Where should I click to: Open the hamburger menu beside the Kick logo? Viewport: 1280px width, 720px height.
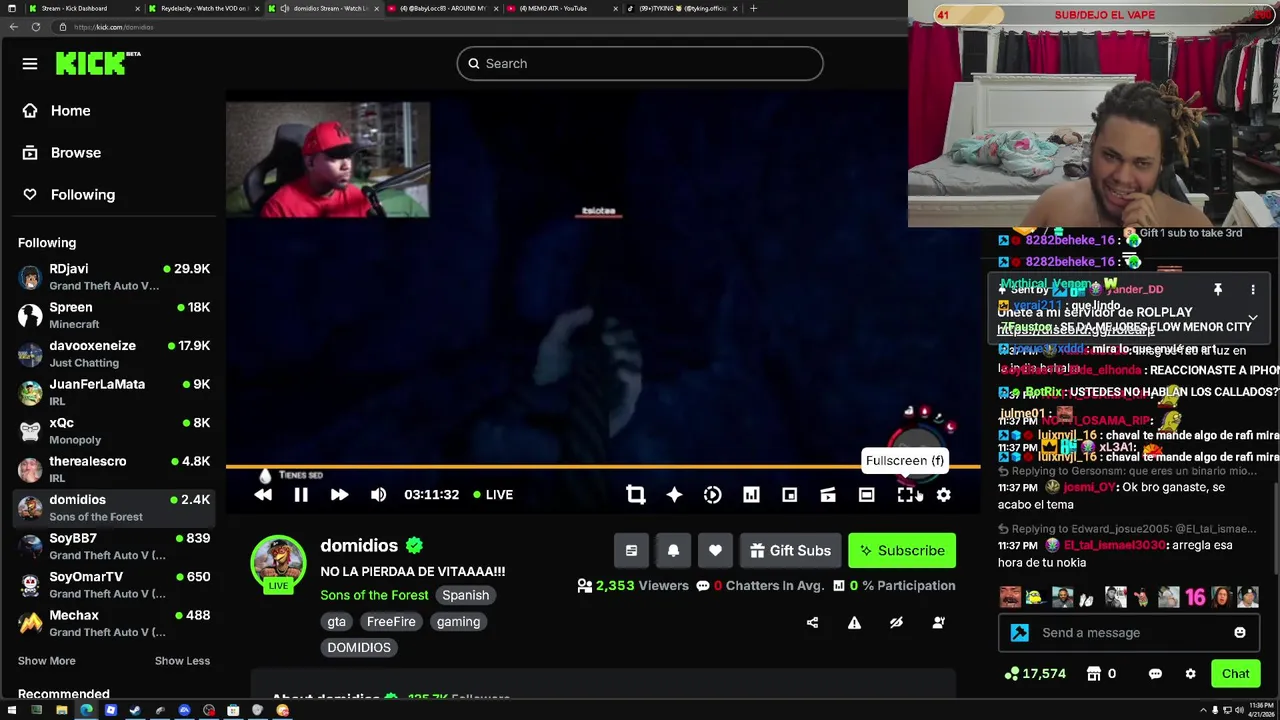tap(30, 64)
